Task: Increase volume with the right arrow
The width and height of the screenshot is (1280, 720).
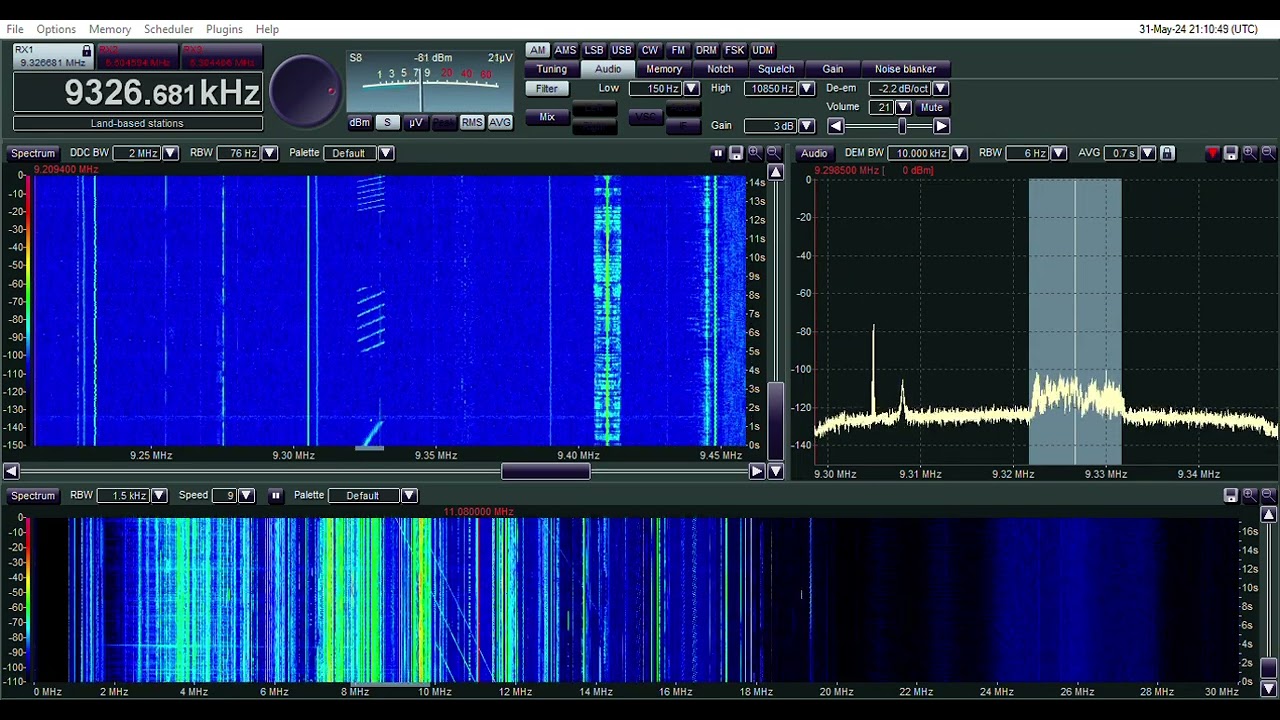Action: click(x=941, y=126)
